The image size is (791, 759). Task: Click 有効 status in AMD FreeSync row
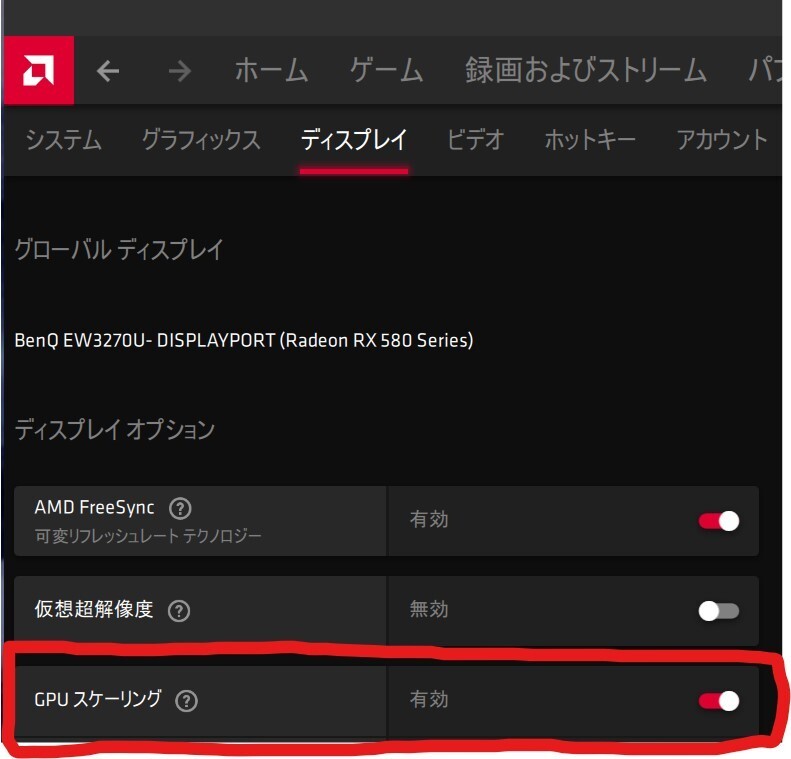(429, 519)
